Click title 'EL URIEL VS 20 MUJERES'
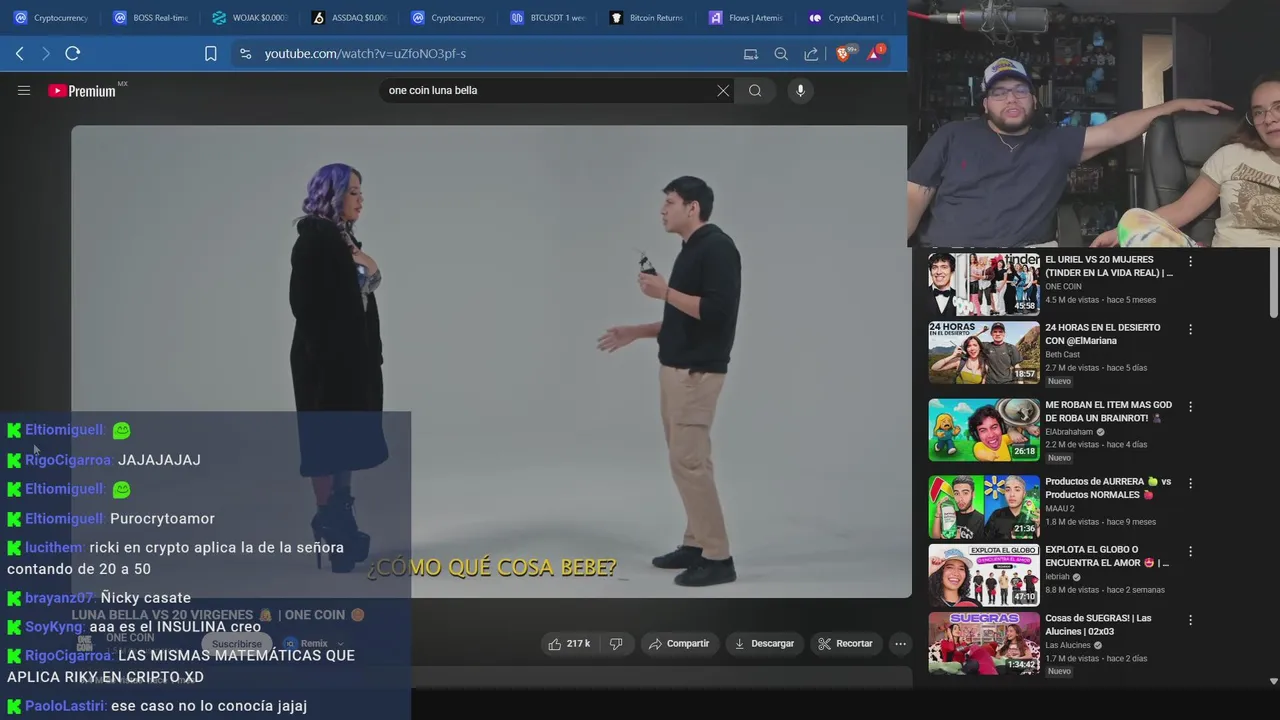Image resolution: width=1280 pixels, height=720 pixels. [1109, 266]
